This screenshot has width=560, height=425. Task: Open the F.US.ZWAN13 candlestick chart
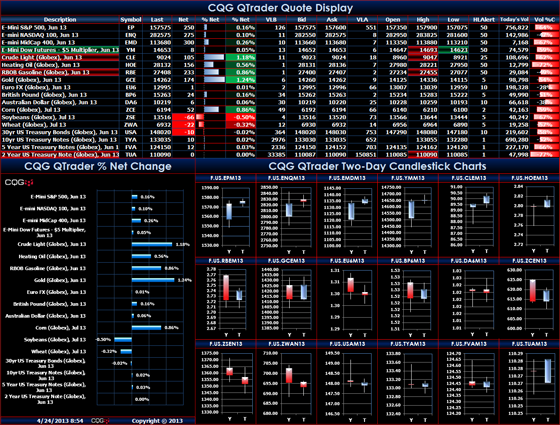pos(286,382)
